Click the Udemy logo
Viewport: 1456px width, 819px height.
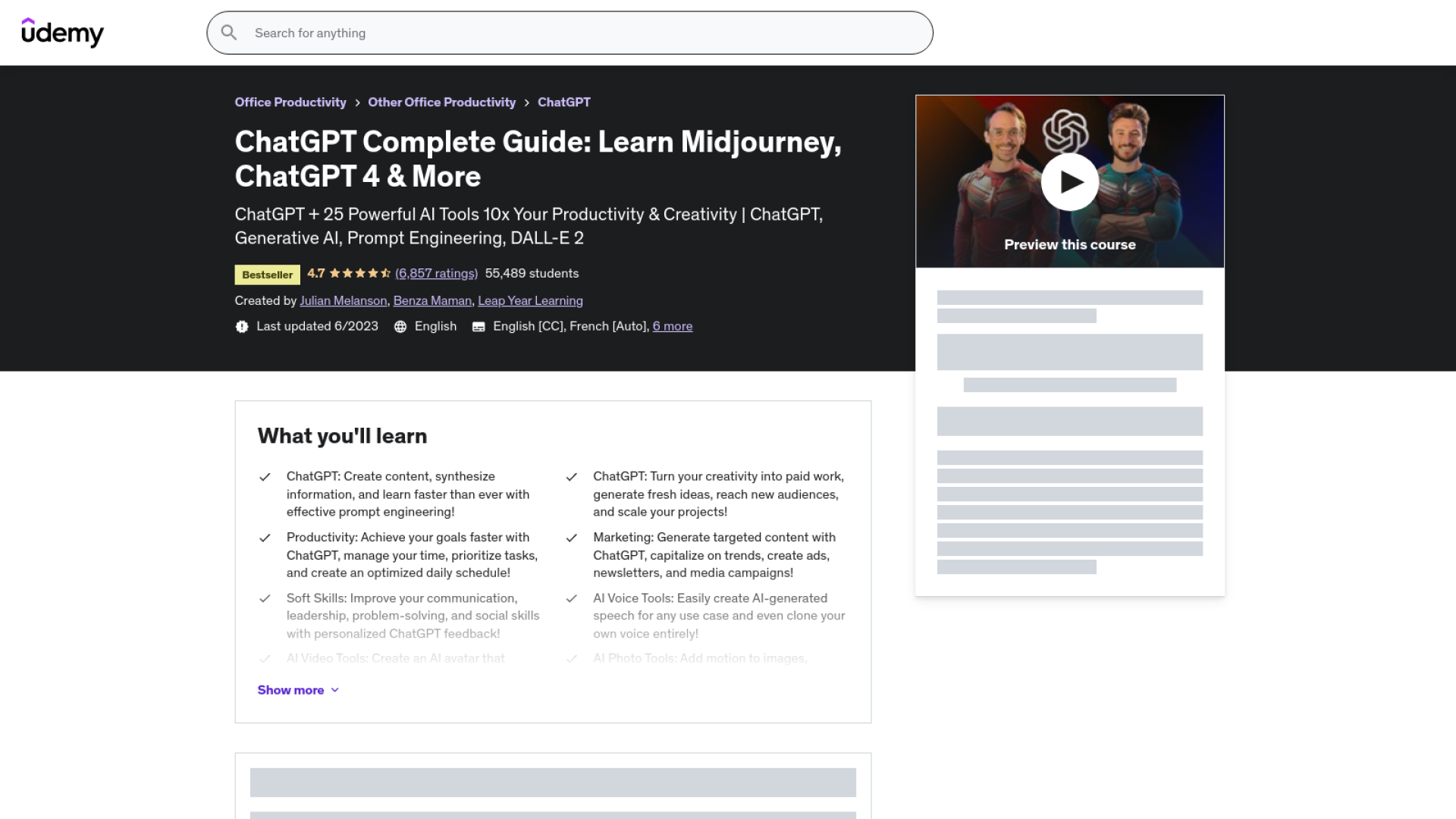[62, 33]
